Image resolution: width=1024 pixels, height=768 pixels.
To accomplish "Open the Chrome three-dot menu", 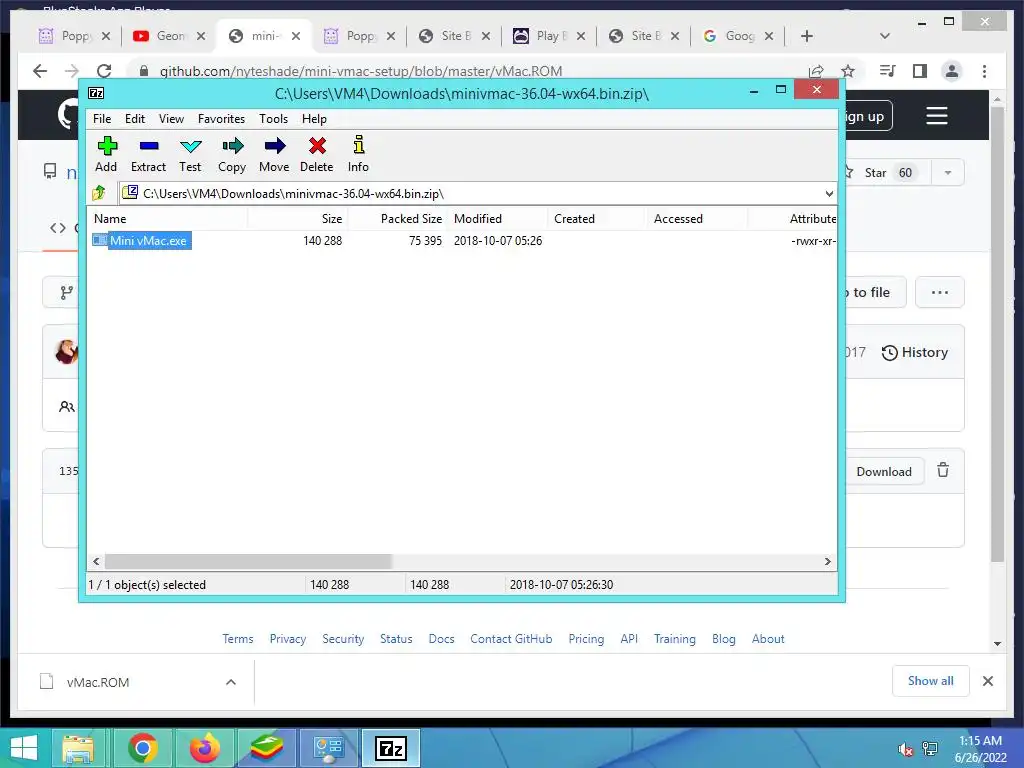I will click(984, 71).
